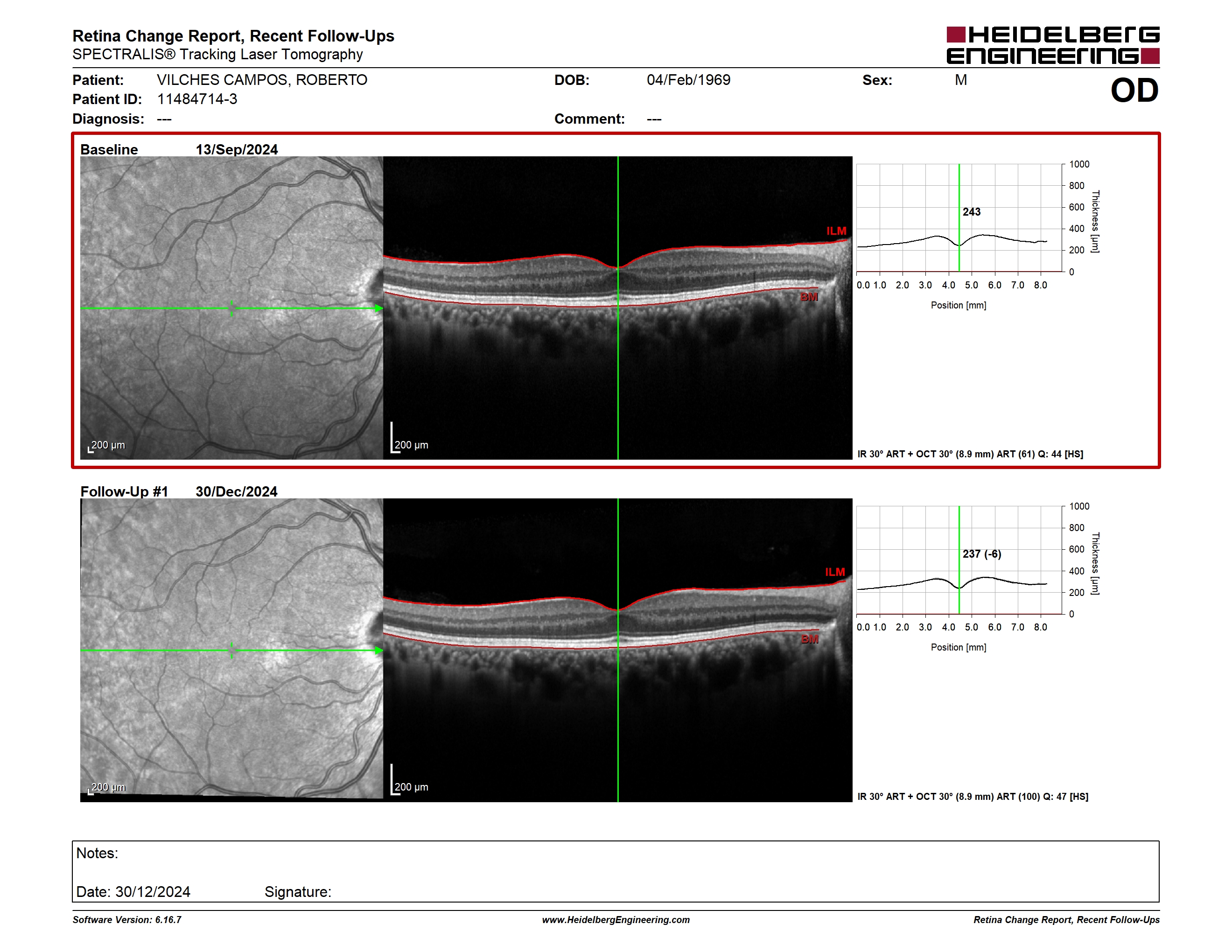Click the SPECTRALIS Tracking Laser Tomography subtitle

pyautogui.click(x=217, y=55)
